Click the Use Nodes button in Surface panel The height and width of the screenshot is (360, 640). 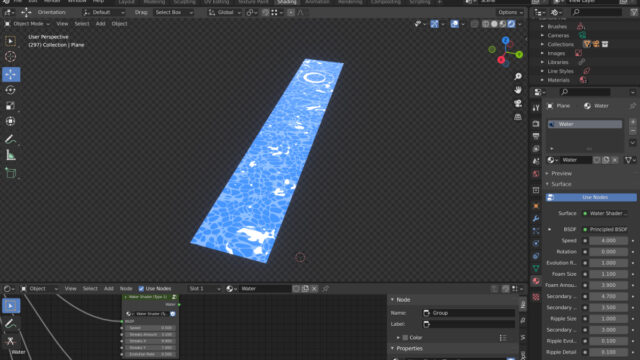pyautogui.click(x=591, y=198)
